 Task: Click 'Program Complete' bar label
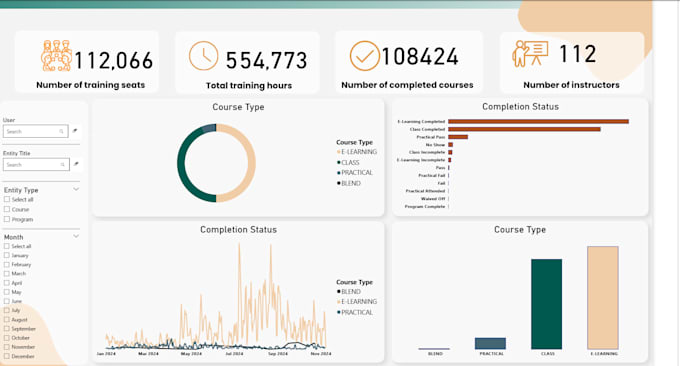click(x=425, y=206)
